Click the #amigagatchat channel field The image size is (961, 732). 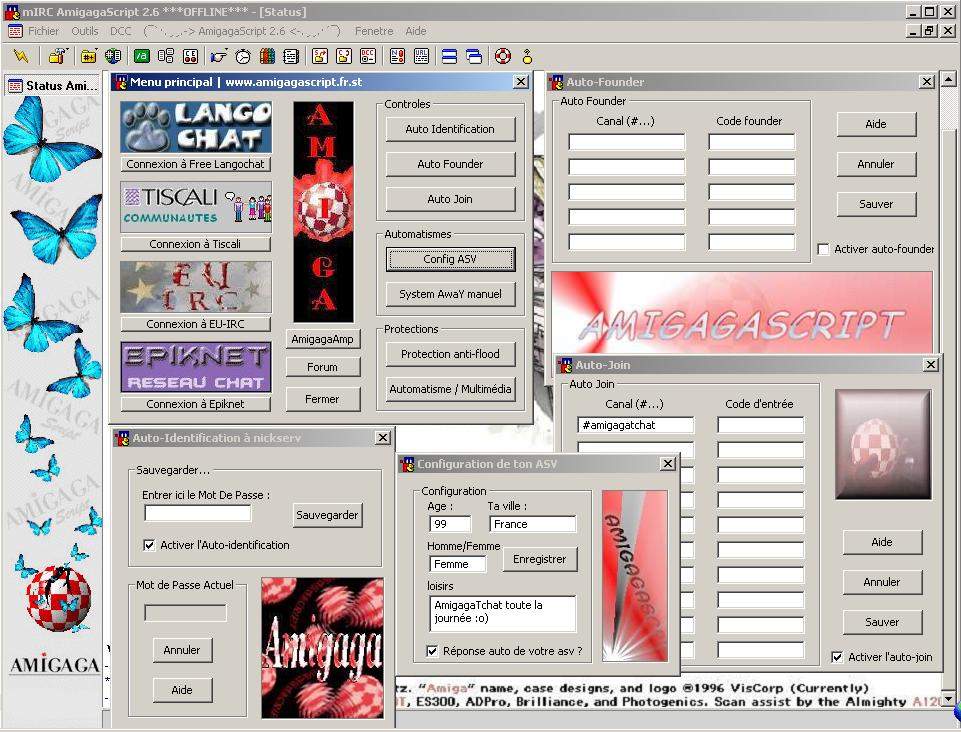coord(636,425)
